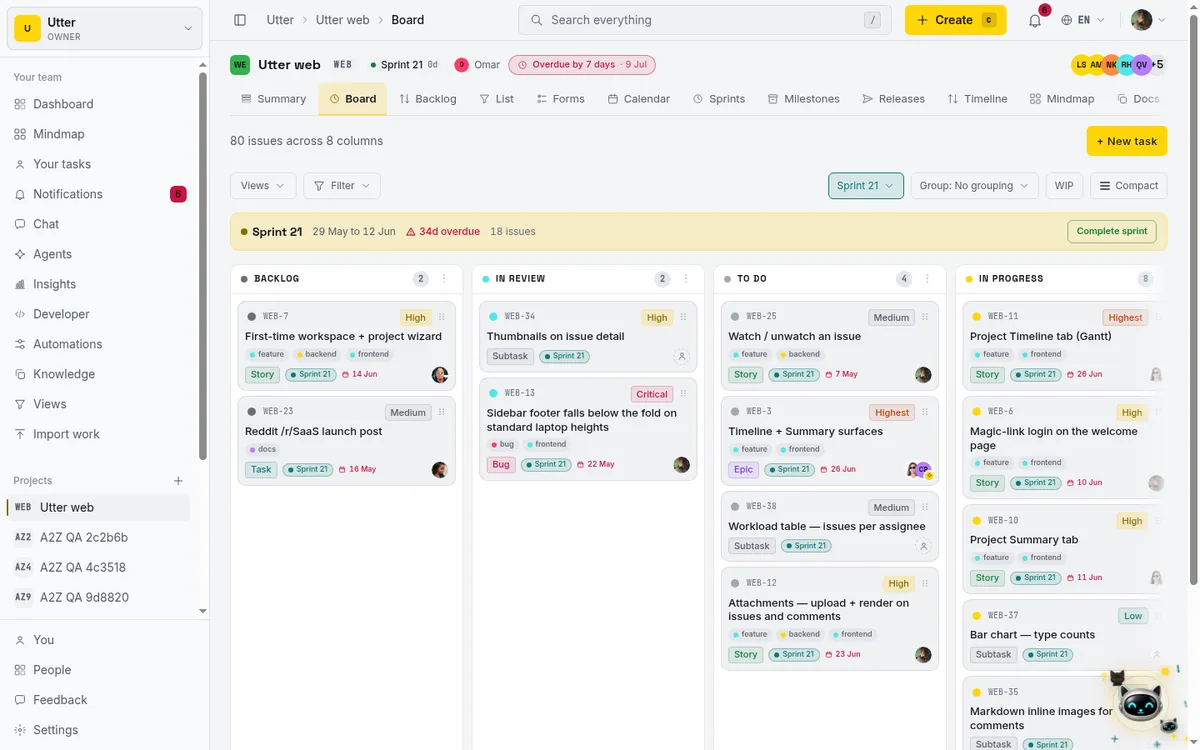Open Agents in the sidebar
This screenshot has height=750, width=1200.
(x=52, y=254)
